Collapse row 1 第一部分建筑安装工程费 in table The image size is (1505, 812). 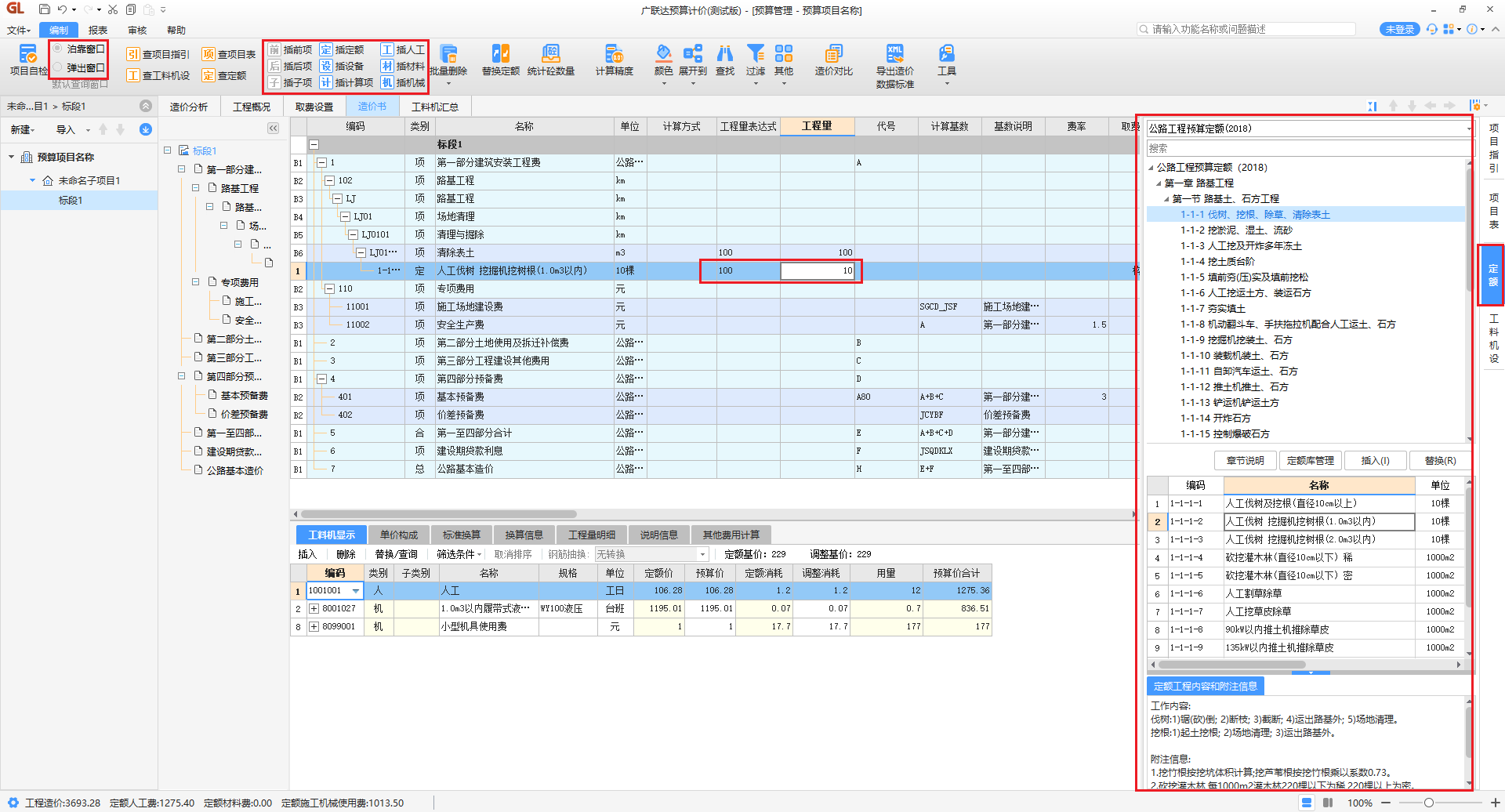tap(321, 163)
